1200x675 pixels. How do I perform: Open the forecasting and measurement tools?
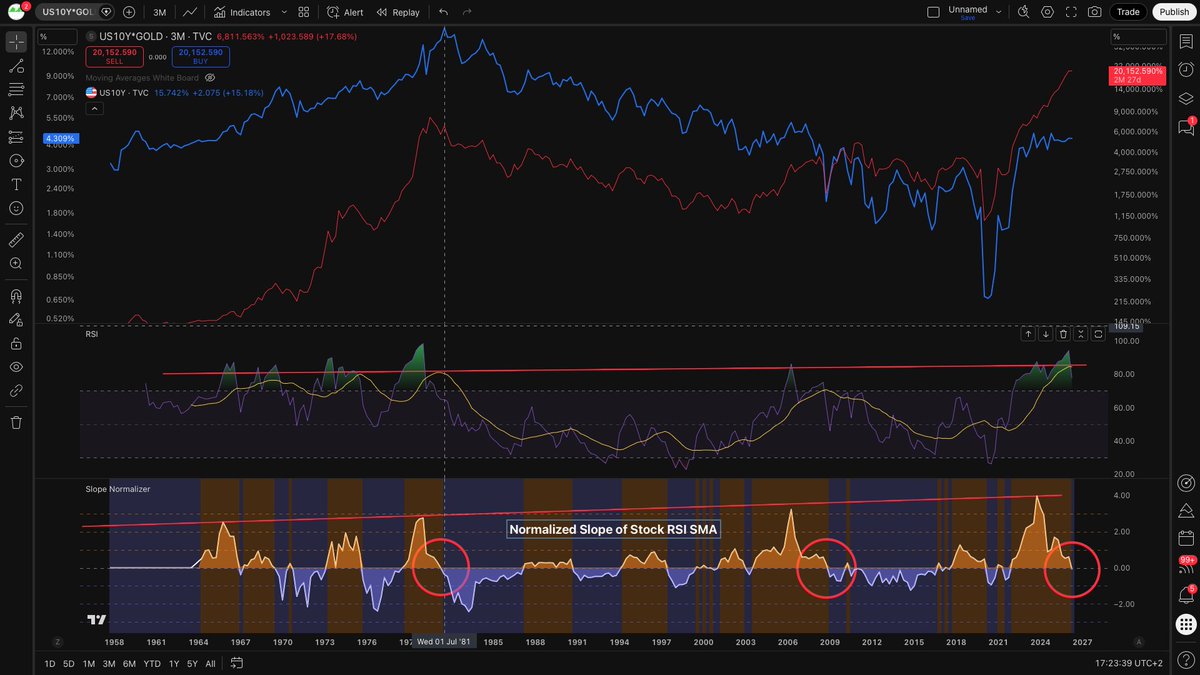(x=16, y=137)
